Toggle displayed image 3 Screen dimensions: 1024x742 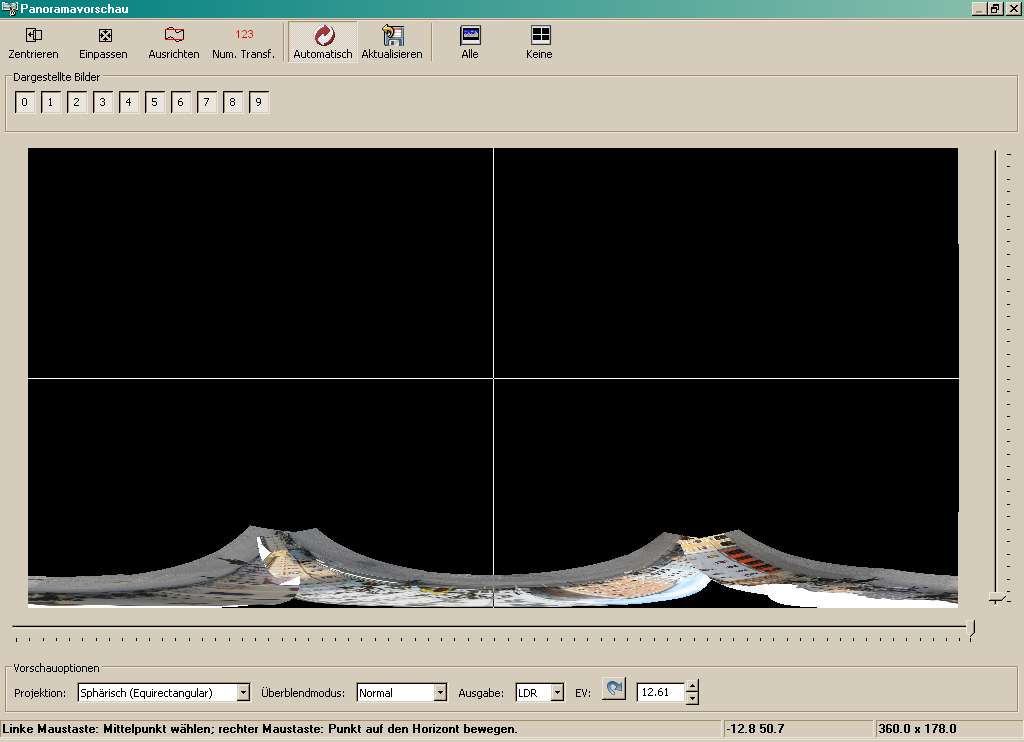pyautogui.click(x=103, y=102)
